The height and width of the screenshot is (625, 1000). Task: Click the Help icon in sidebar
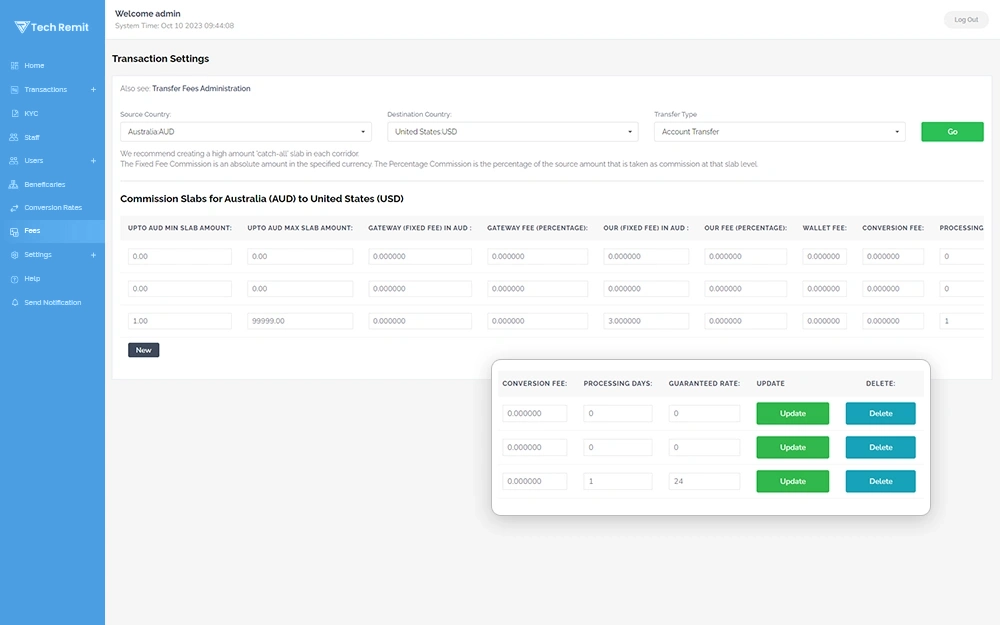point(14,279)
